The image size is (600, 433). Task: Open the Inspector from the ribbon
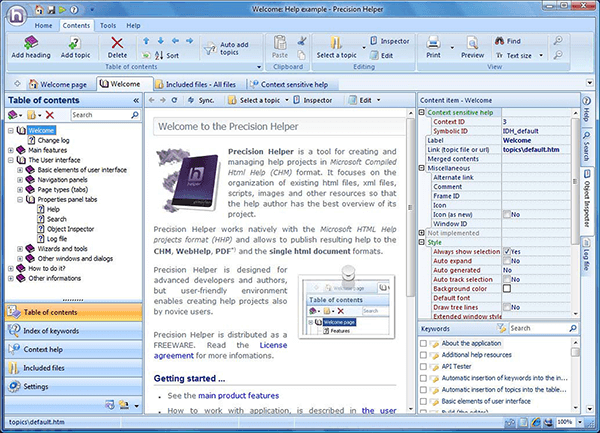[x=391, y=41]
